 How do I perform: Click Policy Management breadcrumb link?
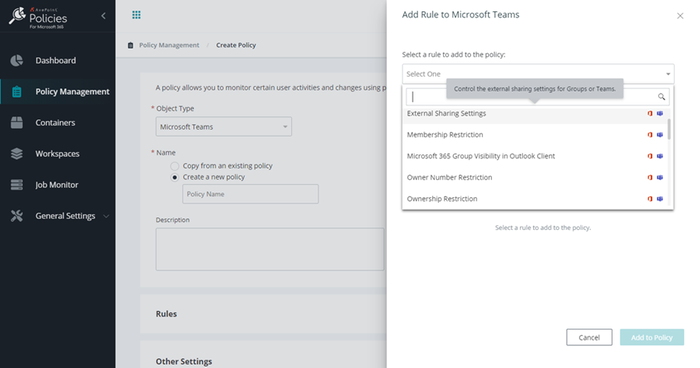(x=169, y=45)
